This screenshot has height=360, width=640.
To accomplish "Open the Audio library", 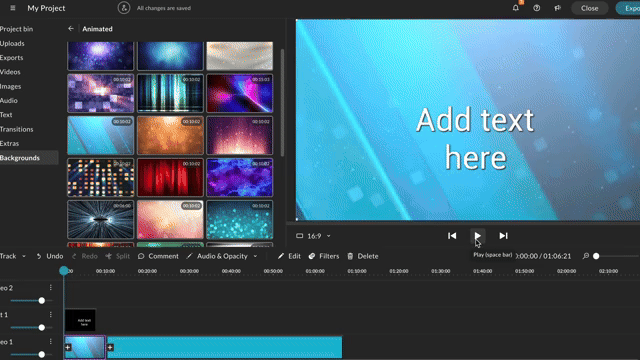I will [x=9, y=100].
